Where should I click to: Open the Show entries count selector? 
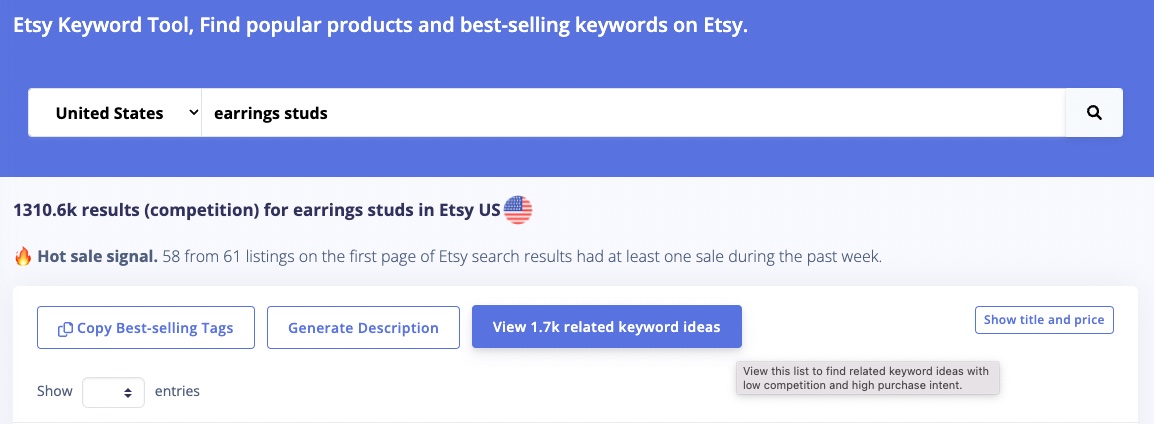[x=113, y=392]
